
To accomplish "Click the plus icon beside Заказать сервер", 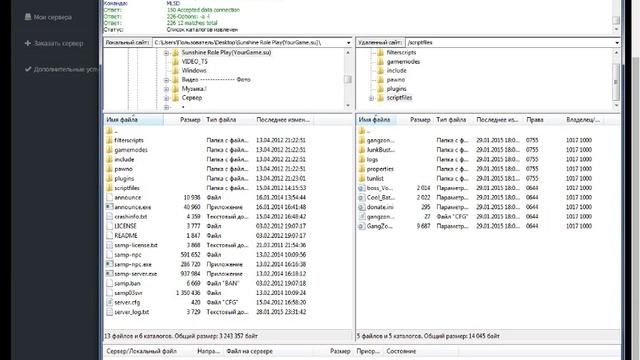I will 28,43.
